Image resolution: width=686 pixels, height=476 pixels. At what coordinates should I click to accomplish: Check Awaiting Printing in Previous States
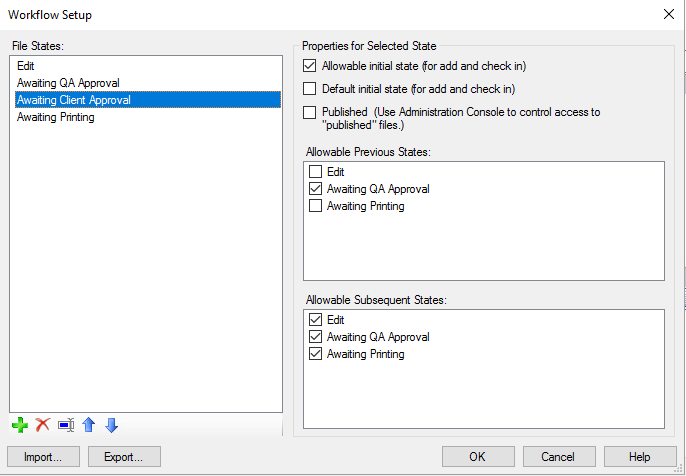[315, 206]
